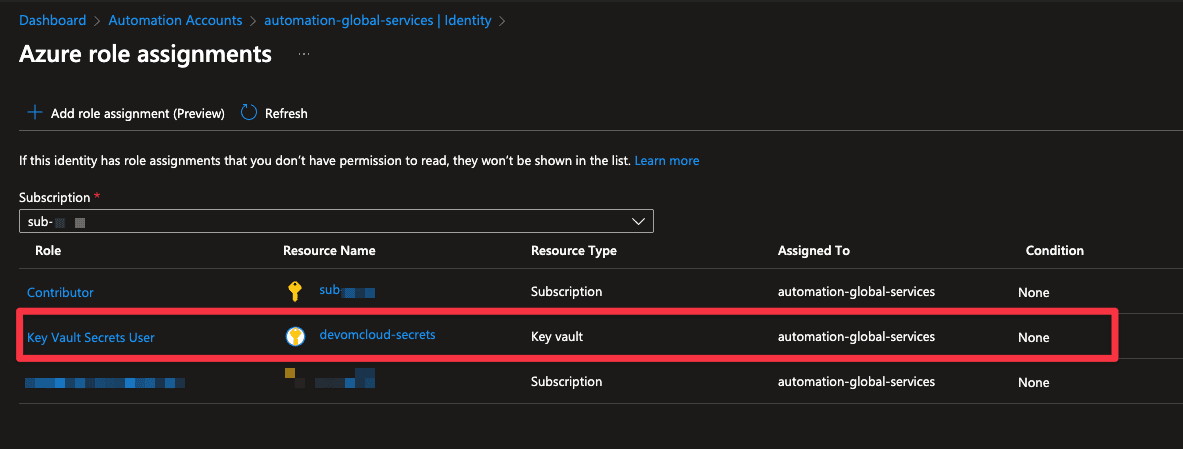Sort by the Condition column header

point(1055,251)
